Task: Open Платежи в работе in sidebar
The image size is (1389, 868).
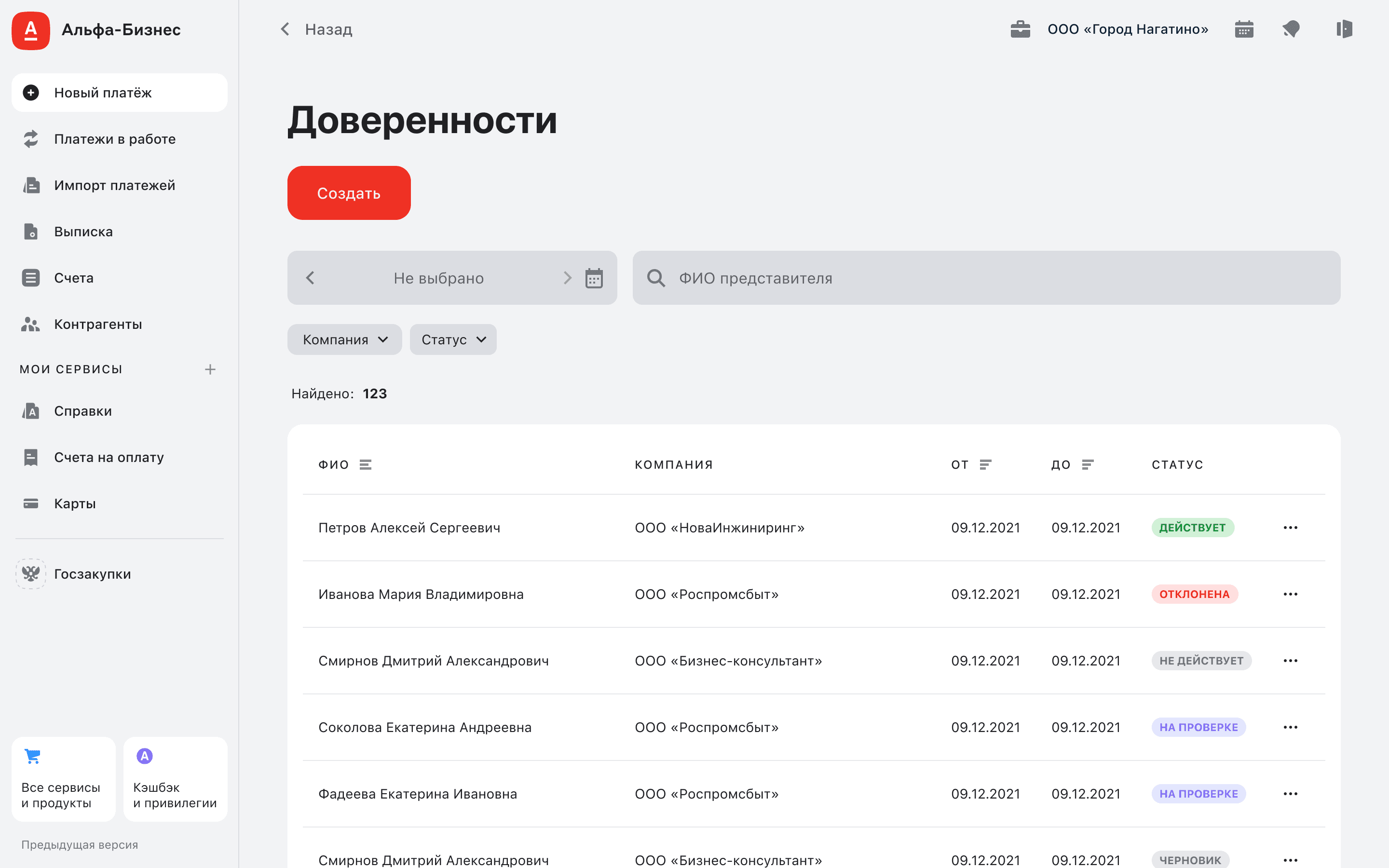Action: (x=114, y=139)
